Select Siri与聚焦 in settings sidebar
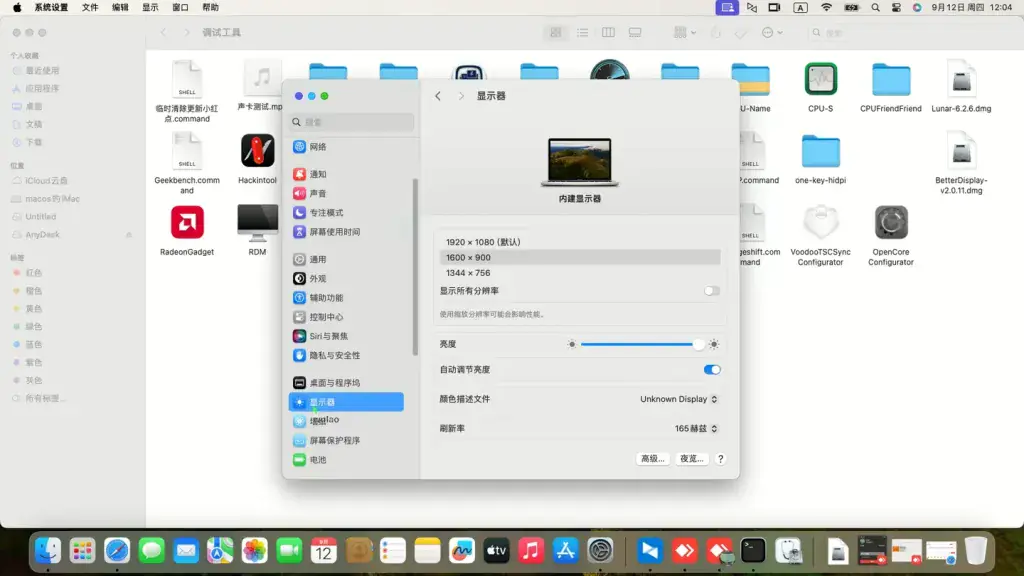Image resolution: width=1024 pixels, height=576 pixels. coord(347,336)
